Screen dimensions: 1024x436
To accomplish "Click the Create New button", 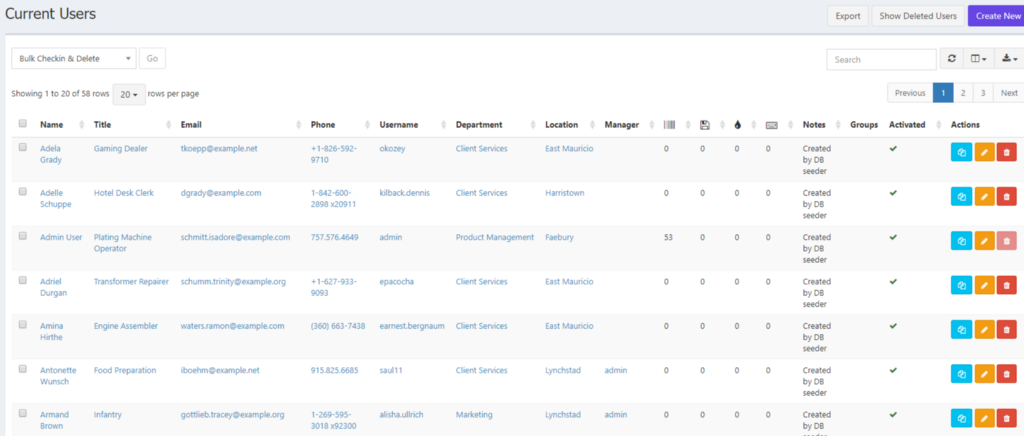I will tap(995, 15).
